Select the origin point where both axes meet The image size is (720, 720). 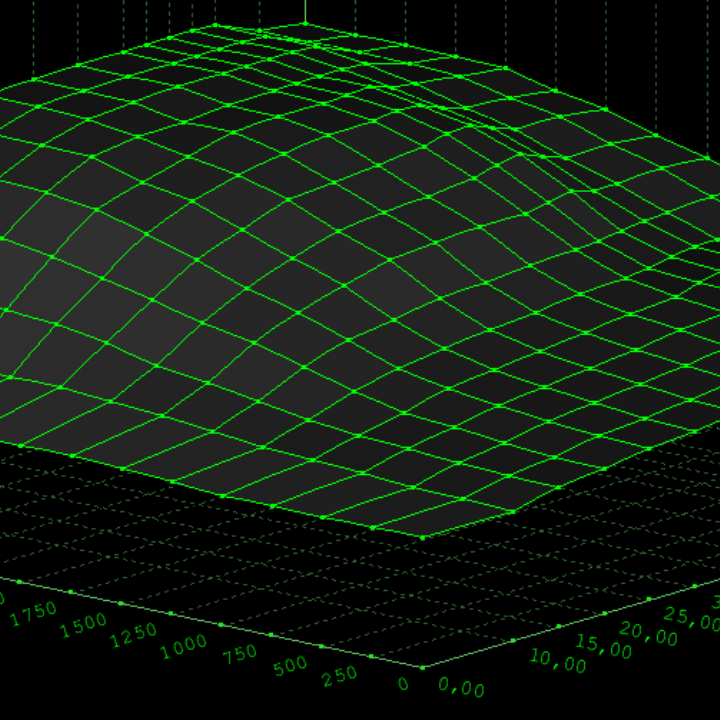click(422, 667)
